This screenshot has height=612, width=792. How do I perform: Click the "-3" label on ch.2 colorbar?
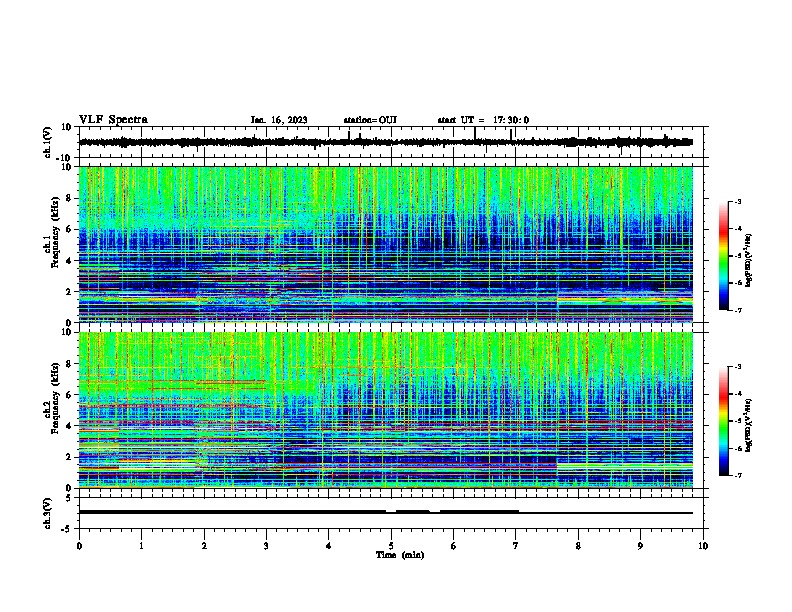pos(738,367)
